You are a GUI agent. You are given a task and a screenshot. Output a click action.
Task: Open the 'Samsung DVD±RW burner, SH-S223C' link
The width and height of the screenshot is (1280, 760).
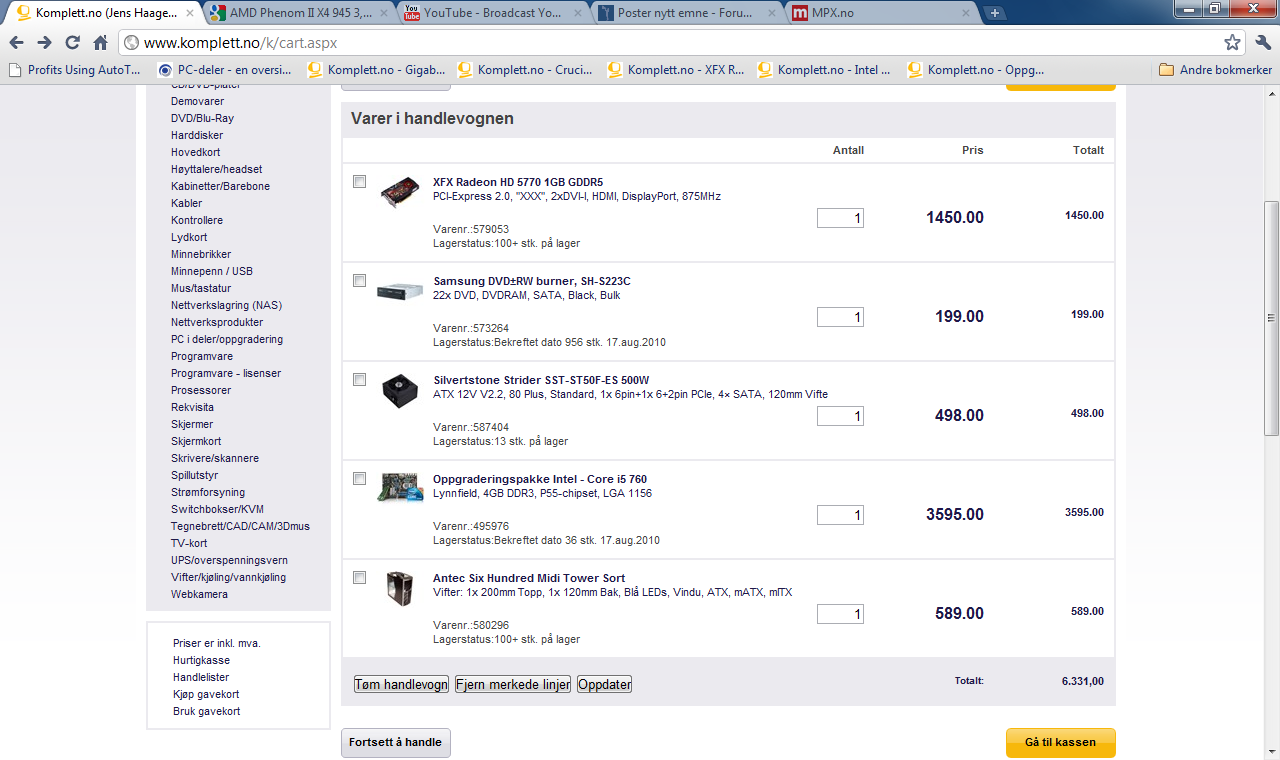(532, 282)
